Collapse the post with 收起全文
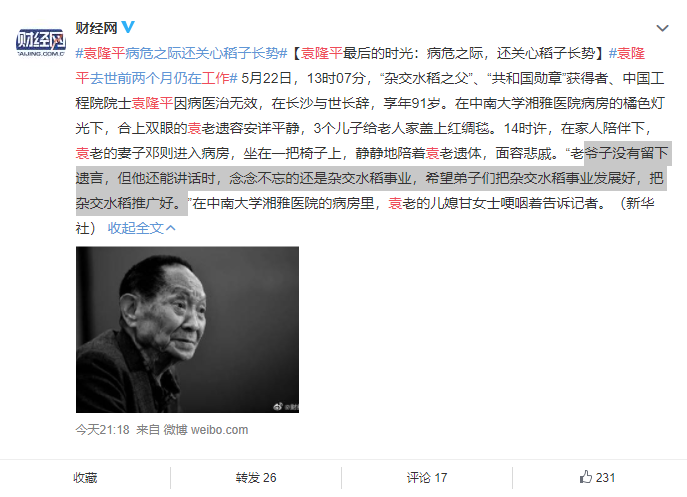The image size is (687, 497). click(136, 228)
